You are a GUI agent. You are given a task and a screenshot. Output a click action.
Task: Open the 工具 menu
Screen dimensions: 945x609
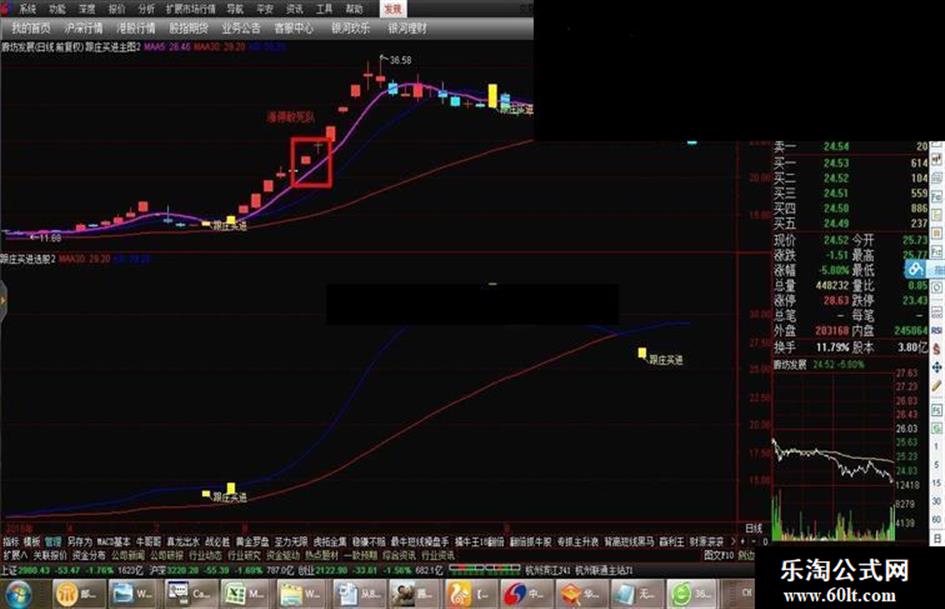tap(324, 8)
